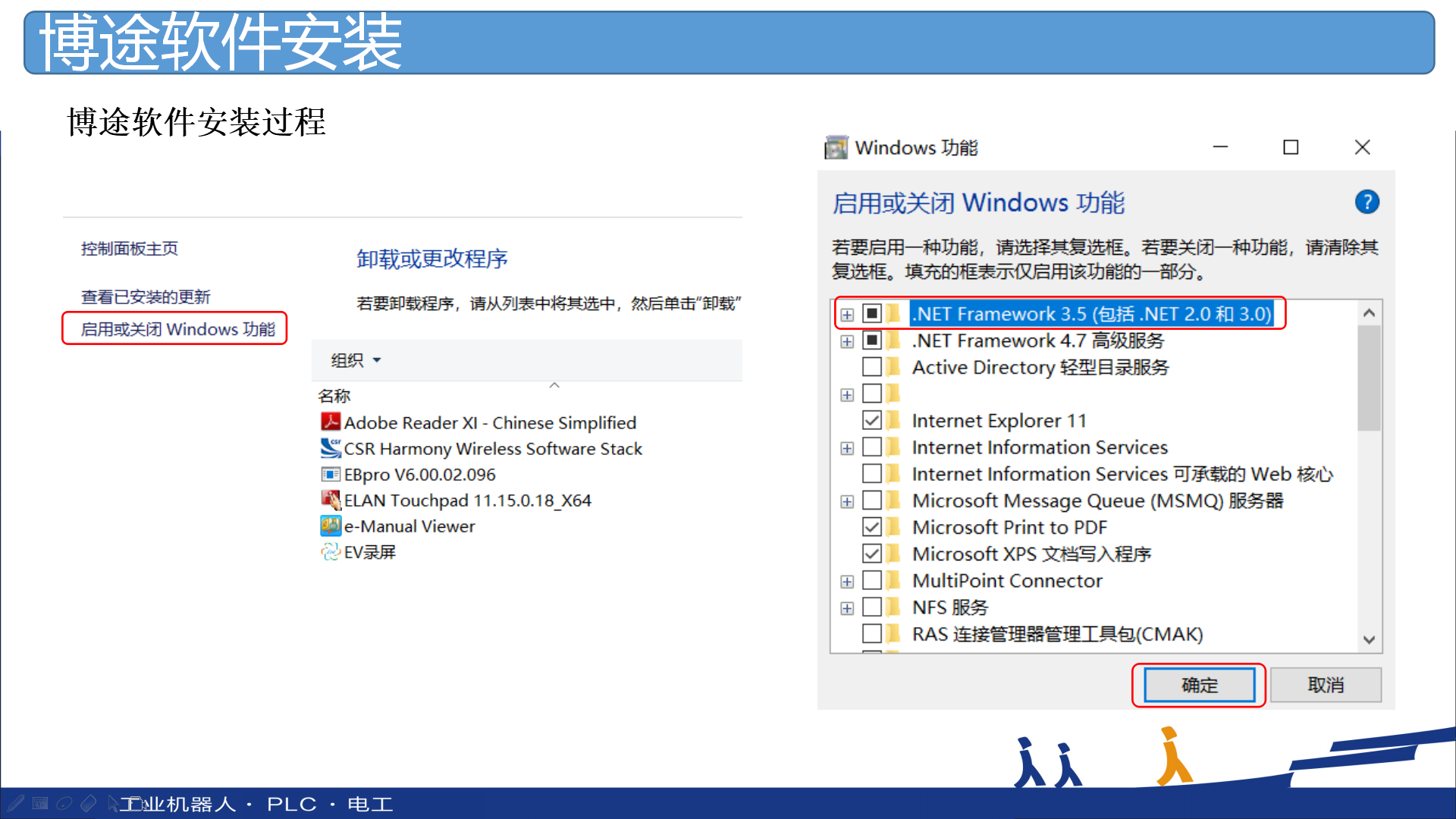Select the eraser tool in bottom toolbar
This screenshot has width=1456, height=819.
89,803
